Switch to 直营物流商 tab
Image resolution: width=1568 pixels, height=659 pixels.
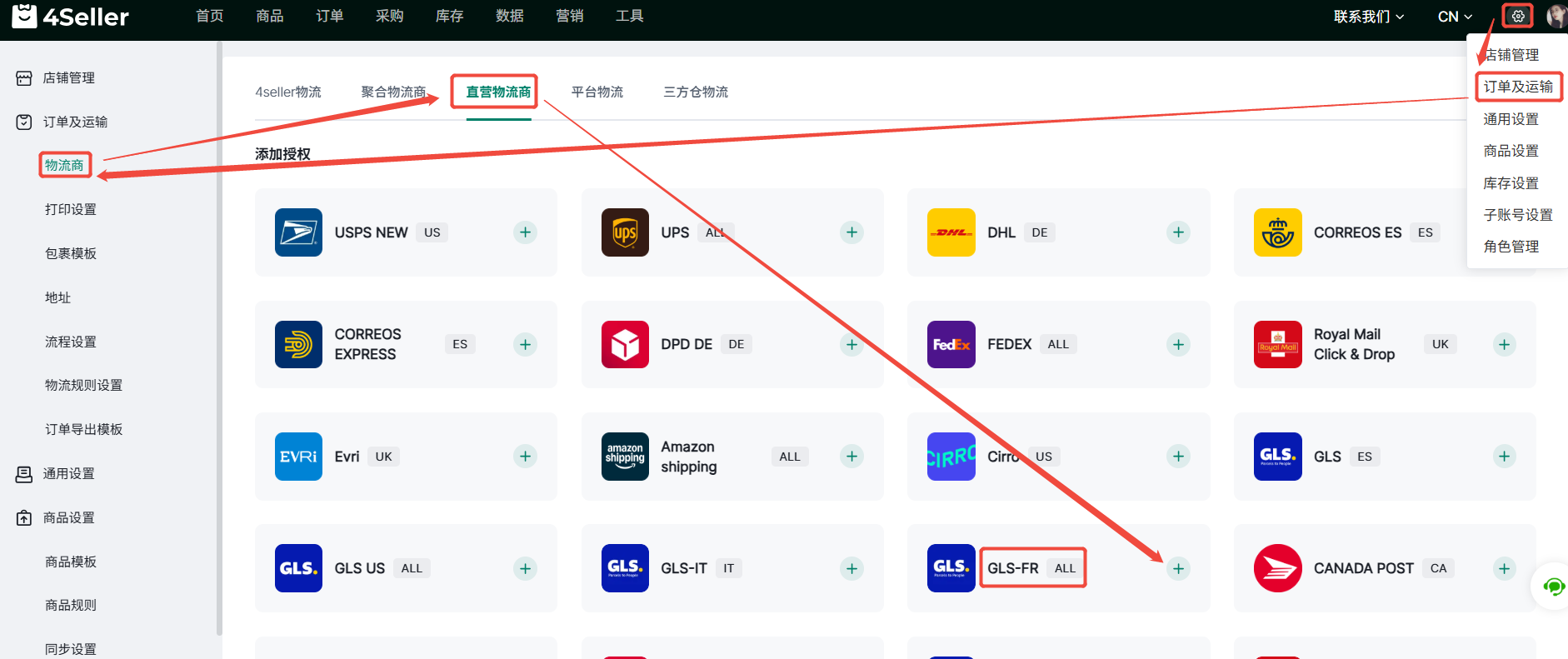(x=498, y=92)
